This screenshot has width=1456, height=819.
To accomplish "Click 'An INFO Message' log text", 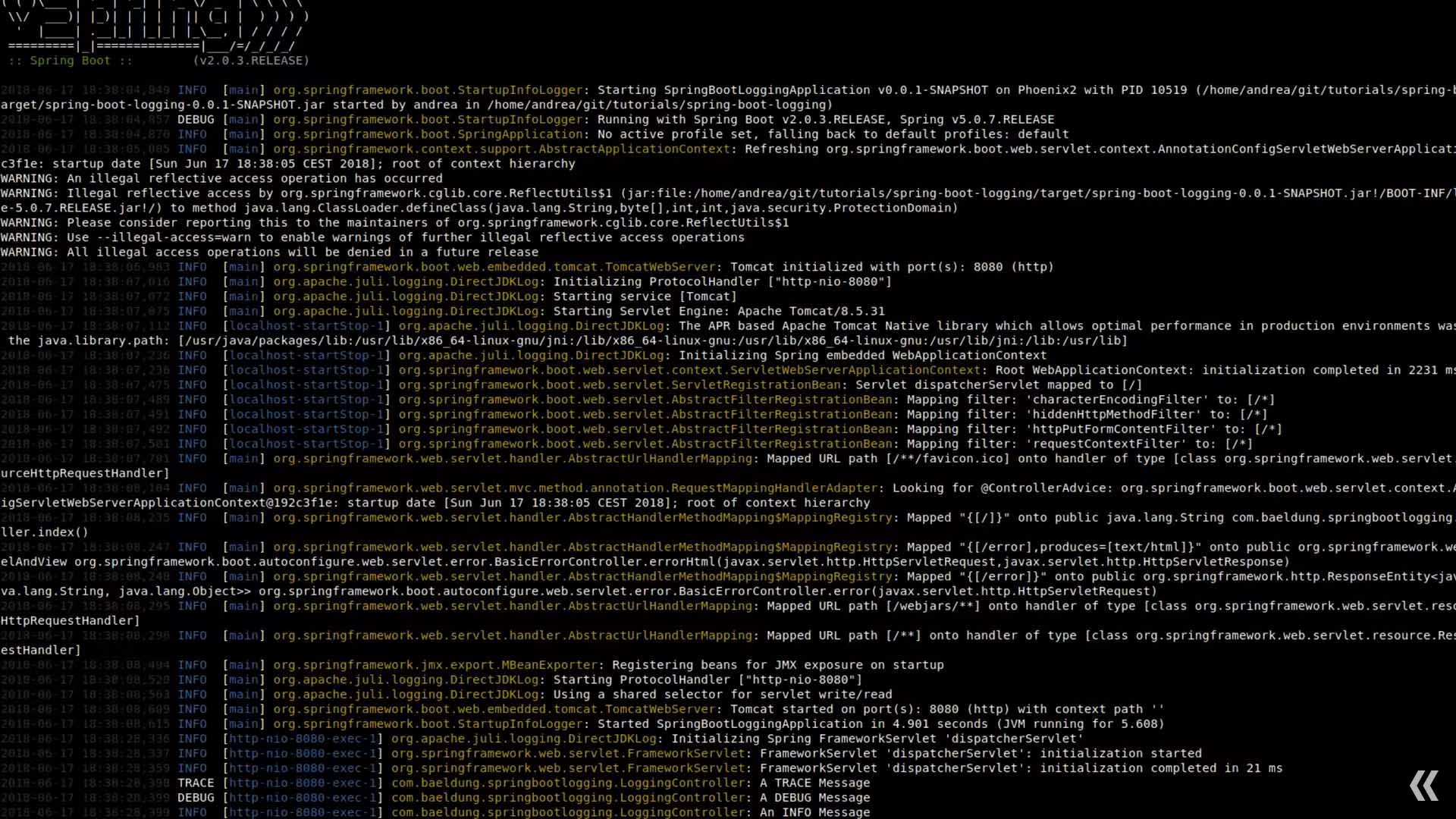I will click(814, 813).
